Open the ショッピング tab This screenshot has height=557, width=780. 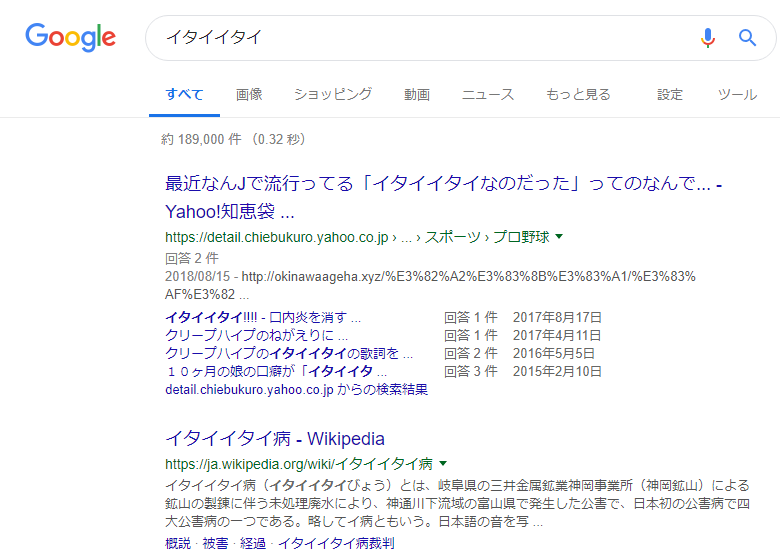pyautogui.click(x=333, y=94)
